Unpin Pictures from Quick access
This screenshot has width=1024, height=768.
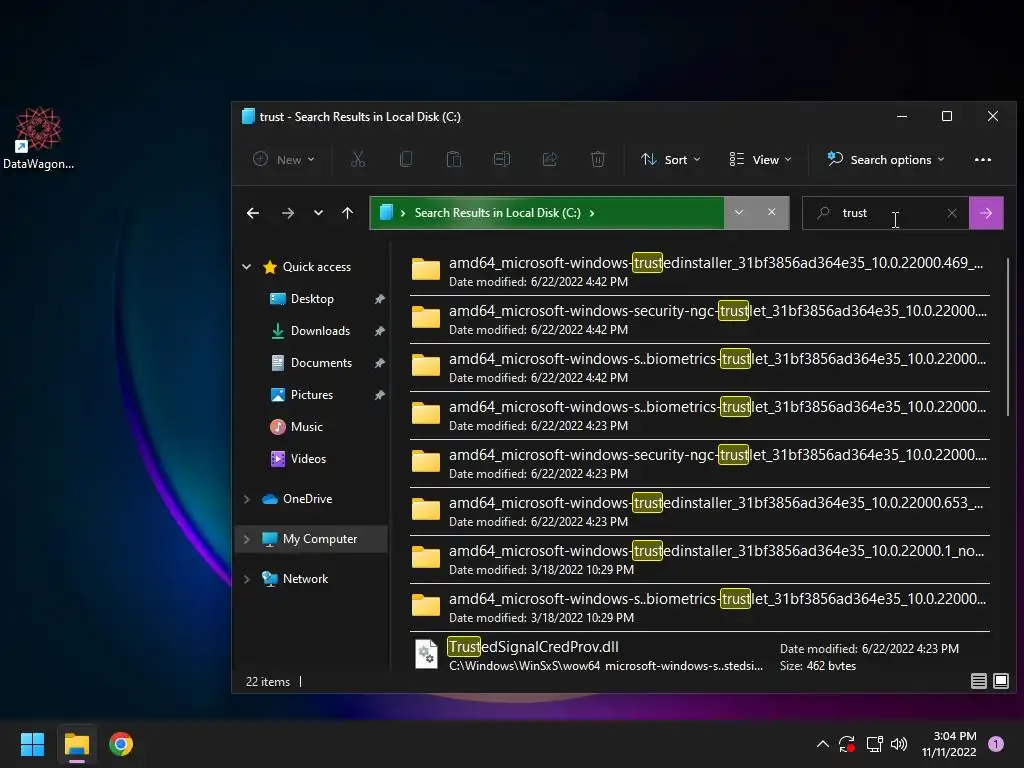[x=379, y=395]
